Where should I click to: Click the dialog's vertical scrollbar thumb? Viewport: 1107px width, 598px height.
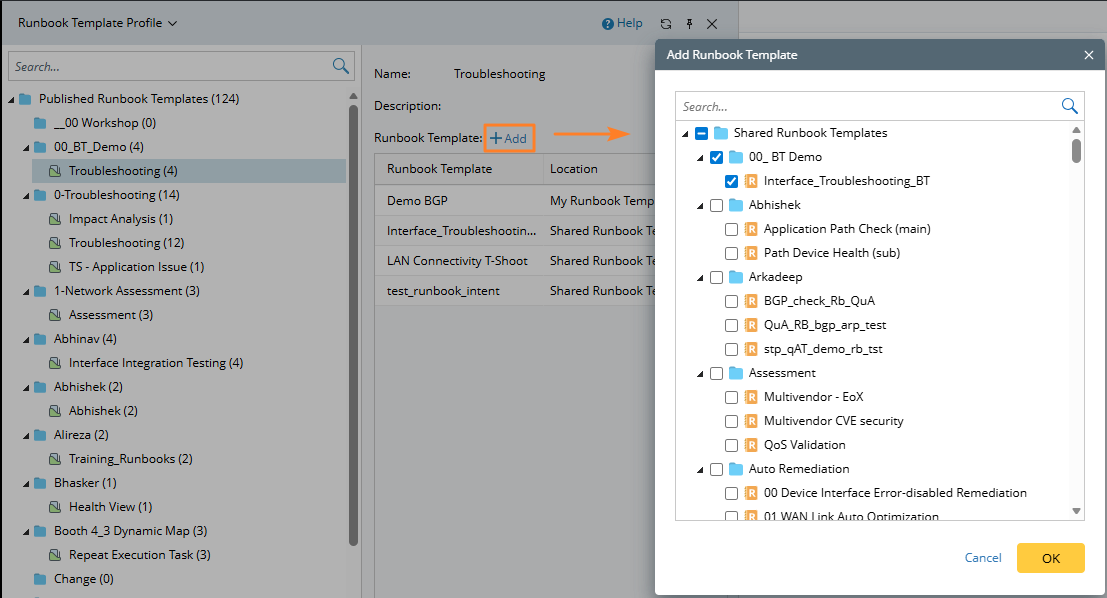(1076, 150)
